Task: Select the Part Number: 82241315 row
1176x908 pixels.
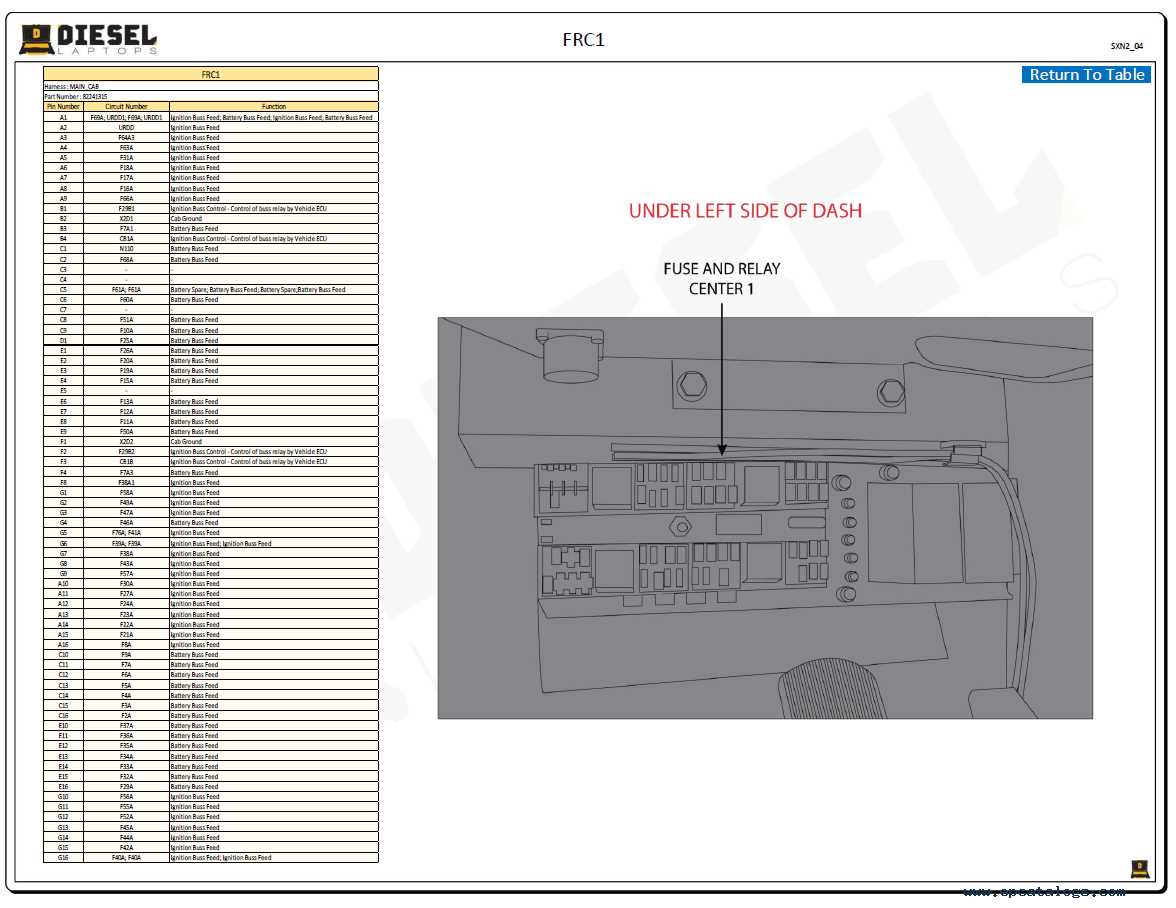Action: (211, 96)
